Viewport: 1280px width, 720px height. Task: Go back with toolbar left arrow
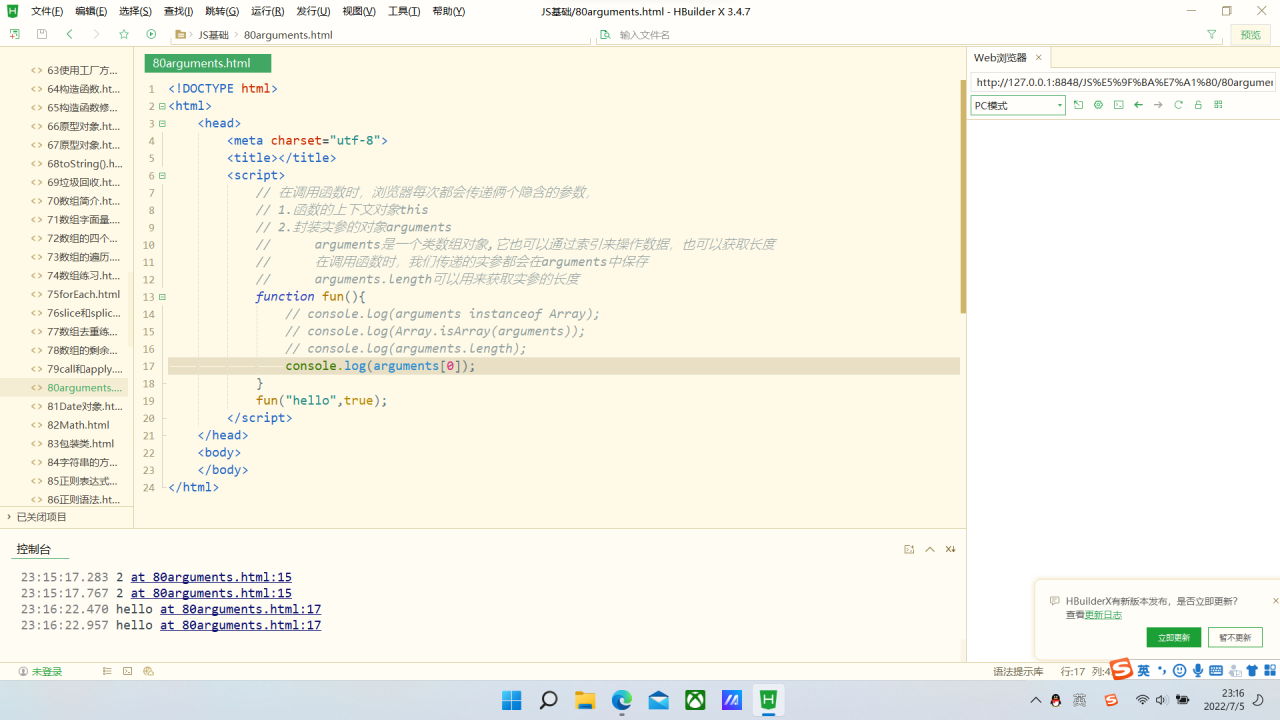click(x=69, y=34)
